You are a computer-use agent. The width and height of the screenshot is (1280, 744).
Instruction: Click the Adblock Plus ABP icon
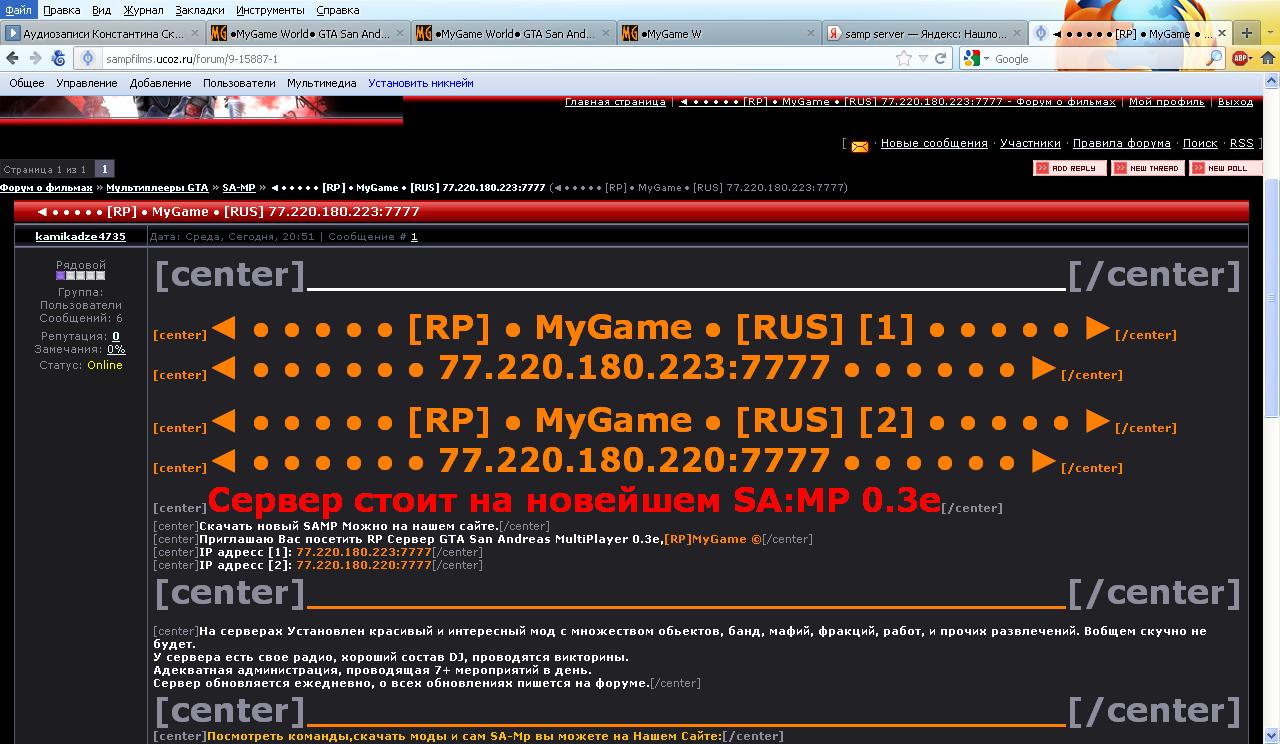point(1241,58)
